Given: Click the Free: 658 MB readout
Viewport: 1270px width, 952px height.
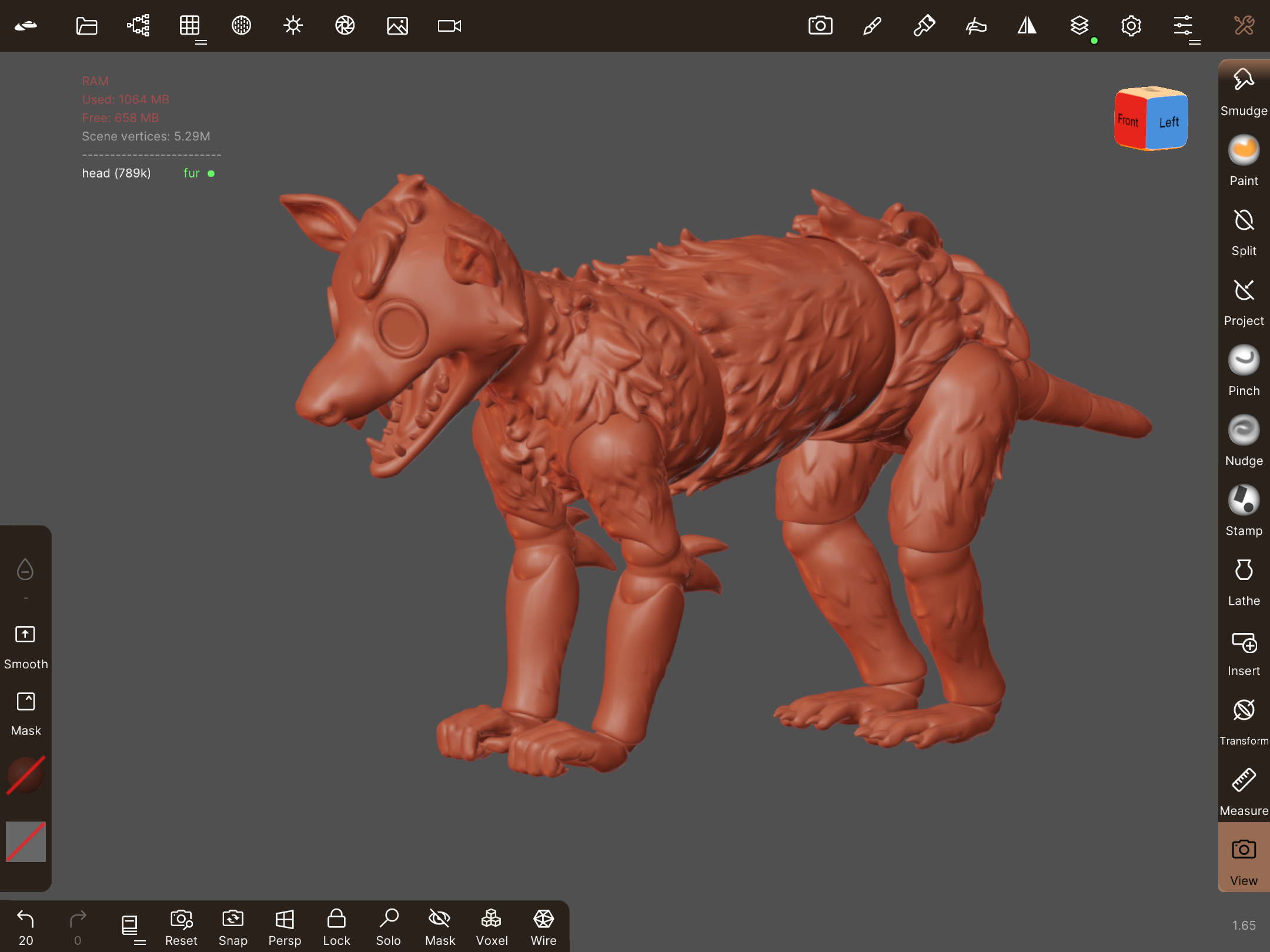Looking at the screenshot, I should [120, 118].
